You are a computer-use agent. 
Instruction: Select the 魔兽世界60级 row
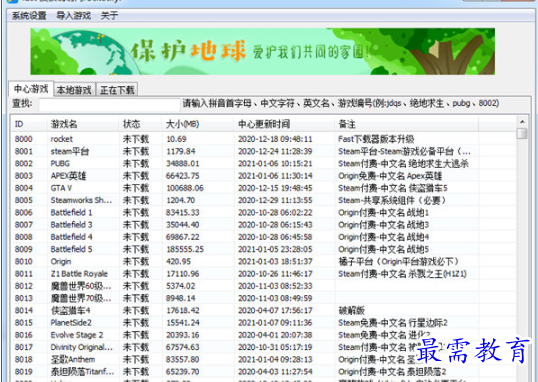click(x=264, y=286)
